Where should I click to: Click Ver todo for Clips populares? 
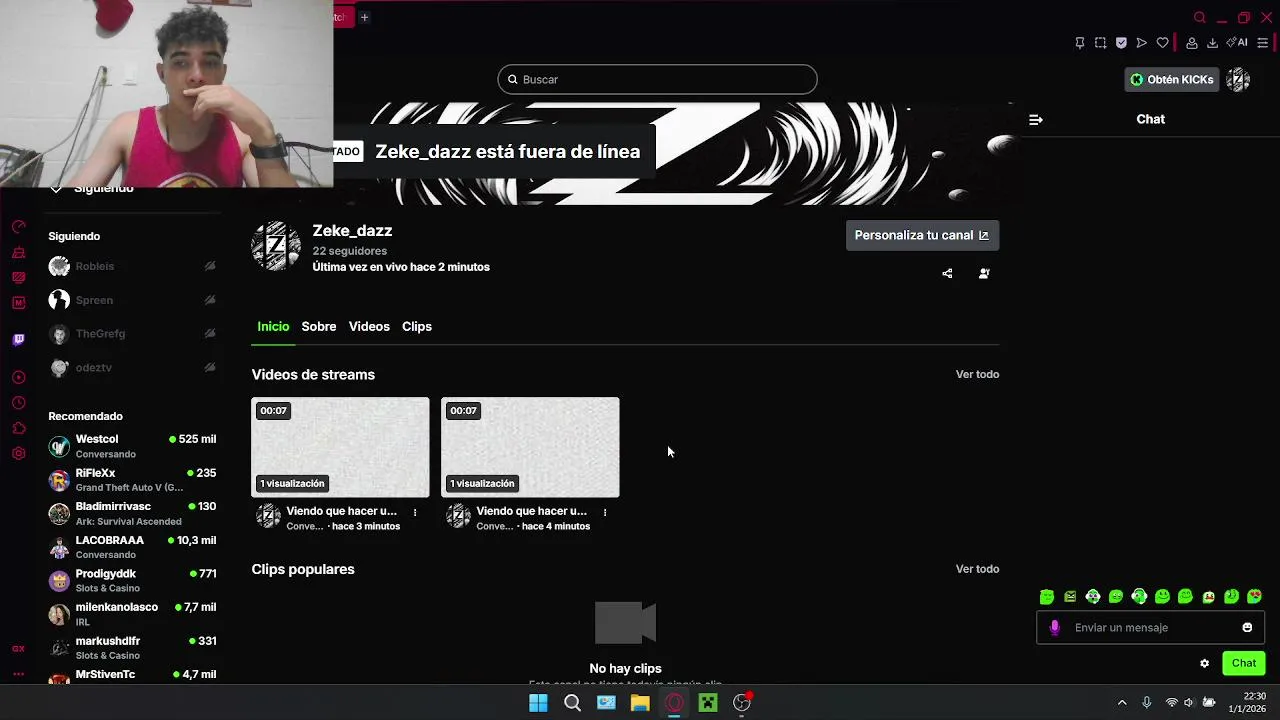[x=977, y=569]
